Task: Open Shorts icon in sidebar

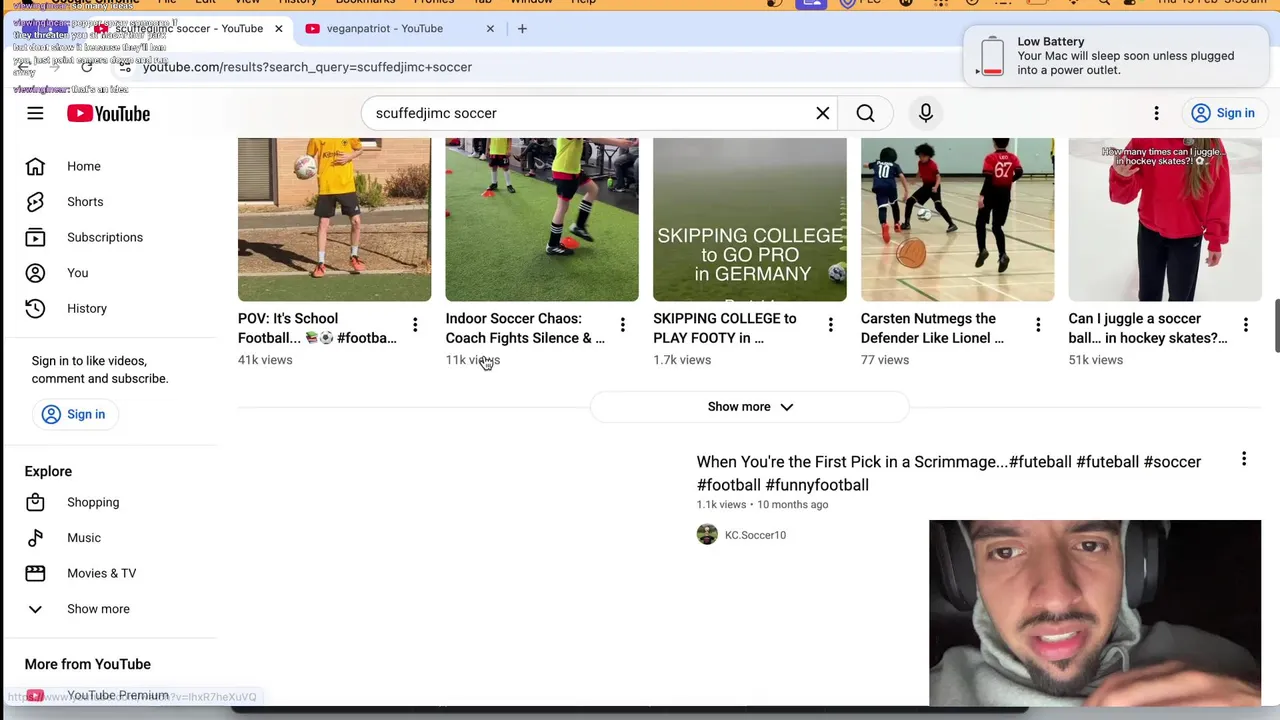Action: click(35, 202)
